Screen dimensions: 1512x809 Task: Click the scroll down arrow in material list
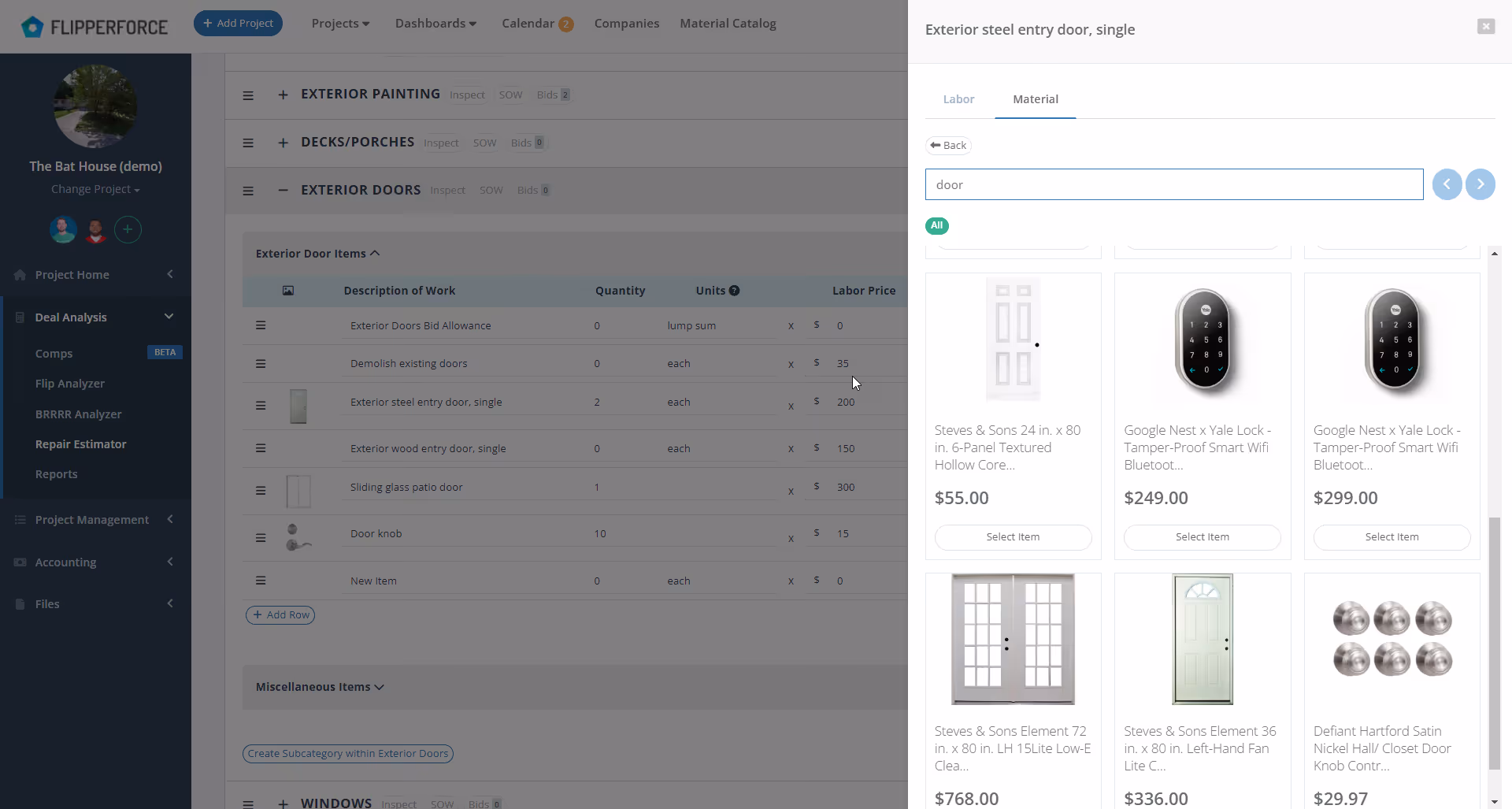1494,802
